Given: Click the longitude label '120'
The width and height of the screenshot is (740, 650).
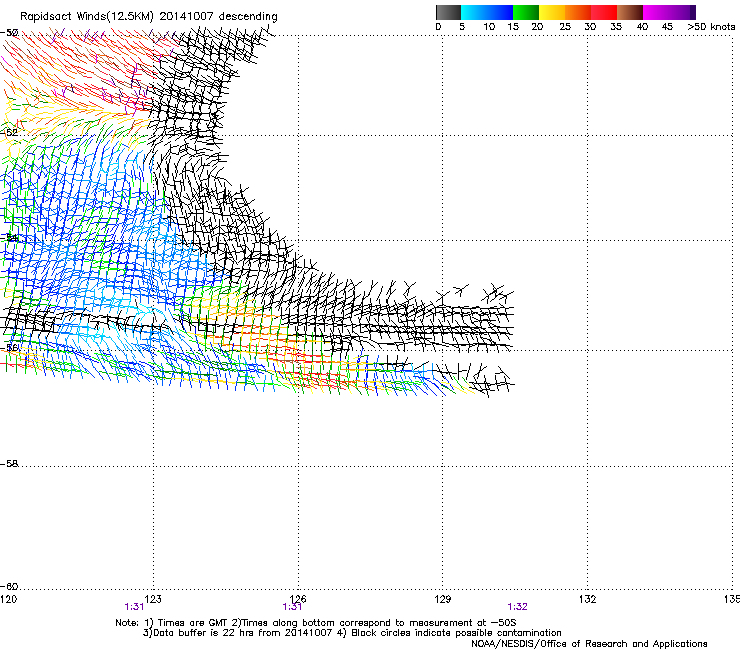Looking at the screenshot, I should point(8,599).
